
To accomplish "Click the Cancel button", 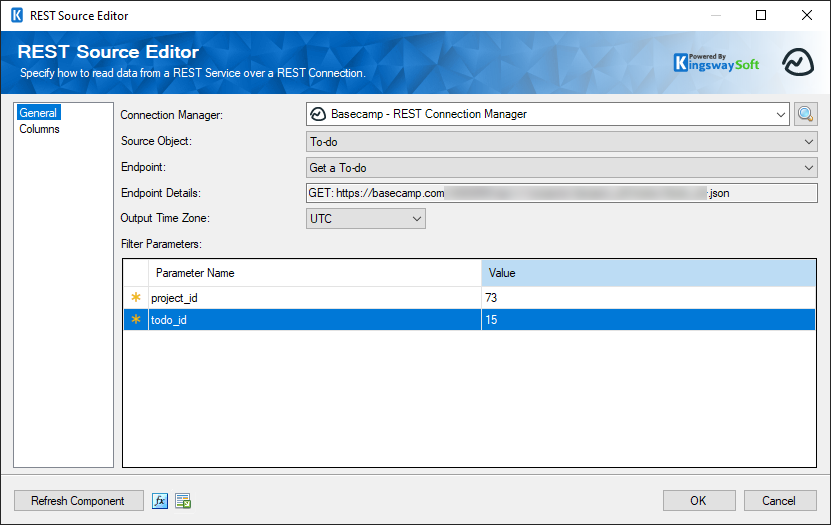I will 780,501.
